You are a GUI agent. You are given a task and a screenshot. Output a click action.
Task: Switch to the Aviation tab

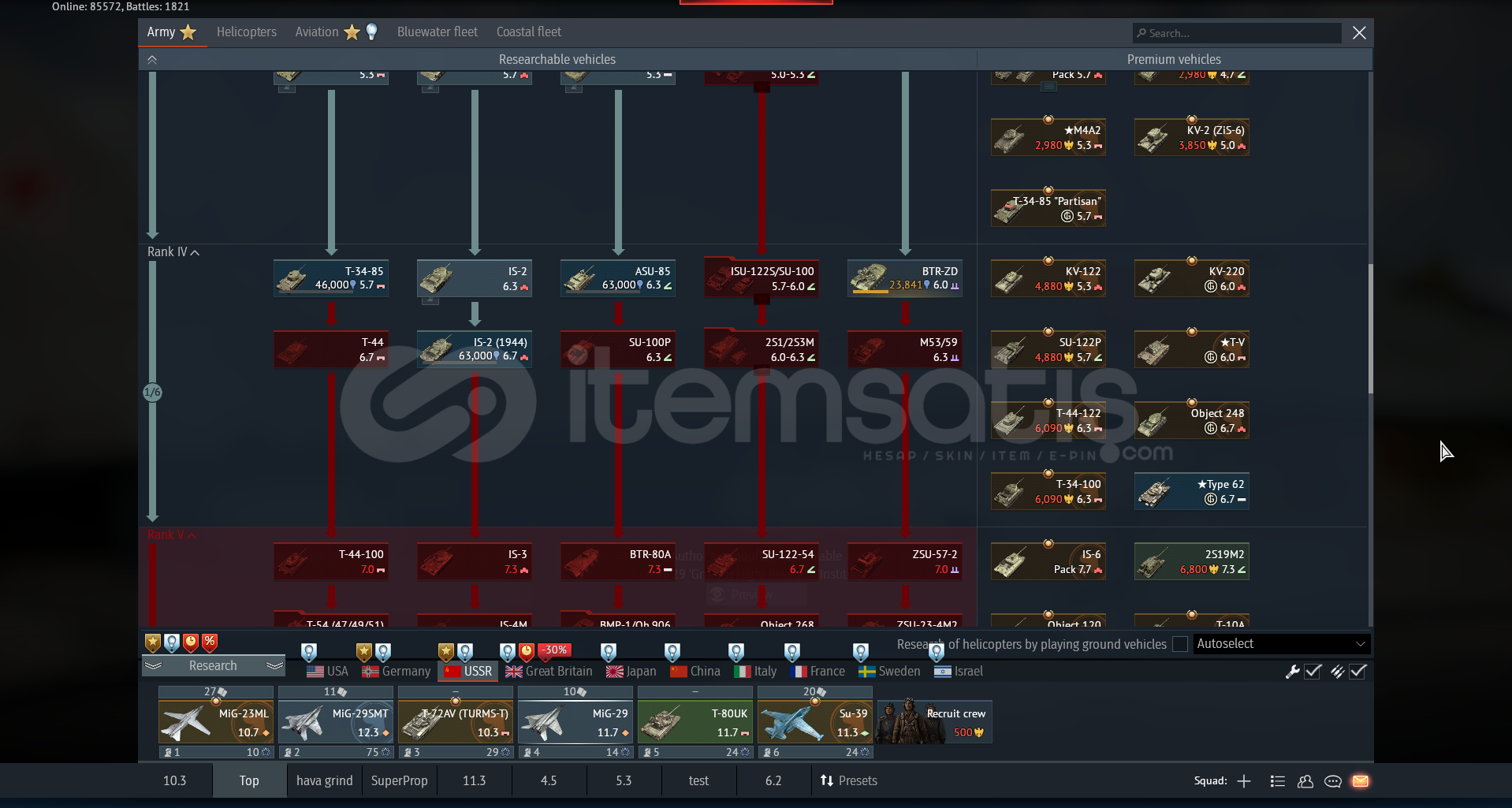317,32
